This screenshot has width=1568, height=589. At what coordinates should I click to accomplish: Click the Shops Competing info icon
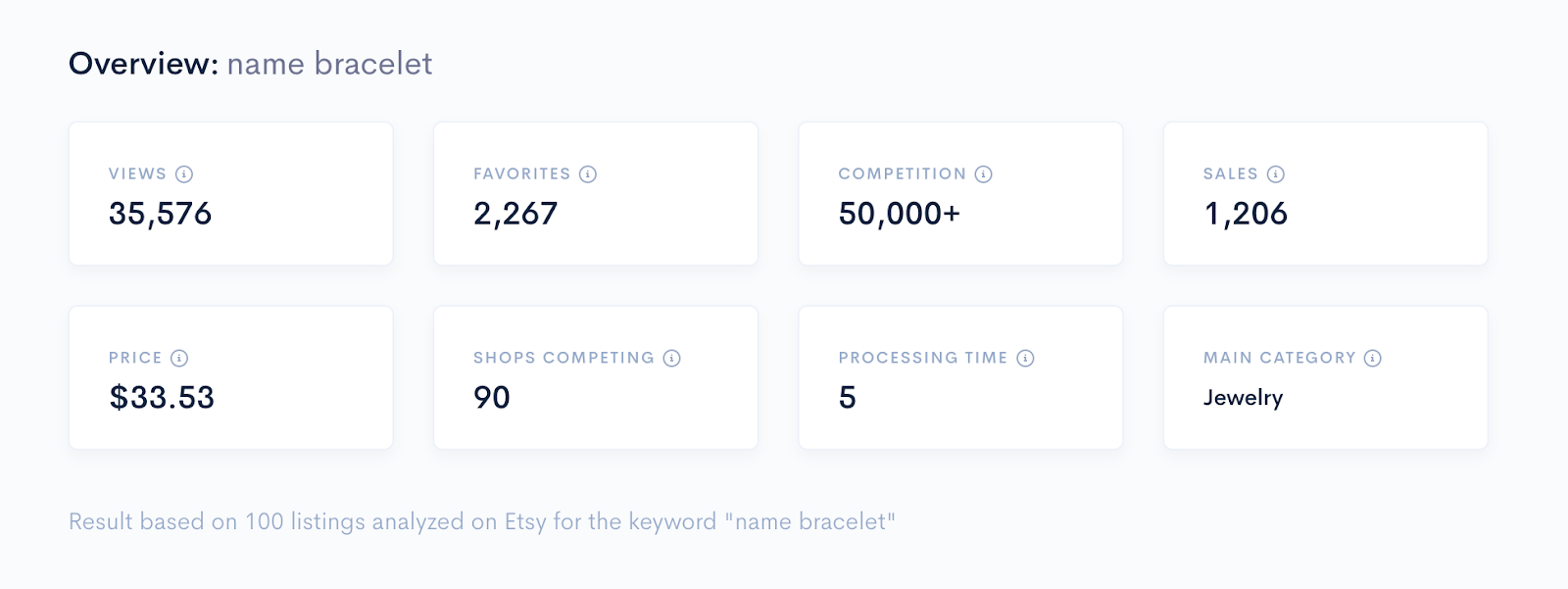click(x=672, y=359)
